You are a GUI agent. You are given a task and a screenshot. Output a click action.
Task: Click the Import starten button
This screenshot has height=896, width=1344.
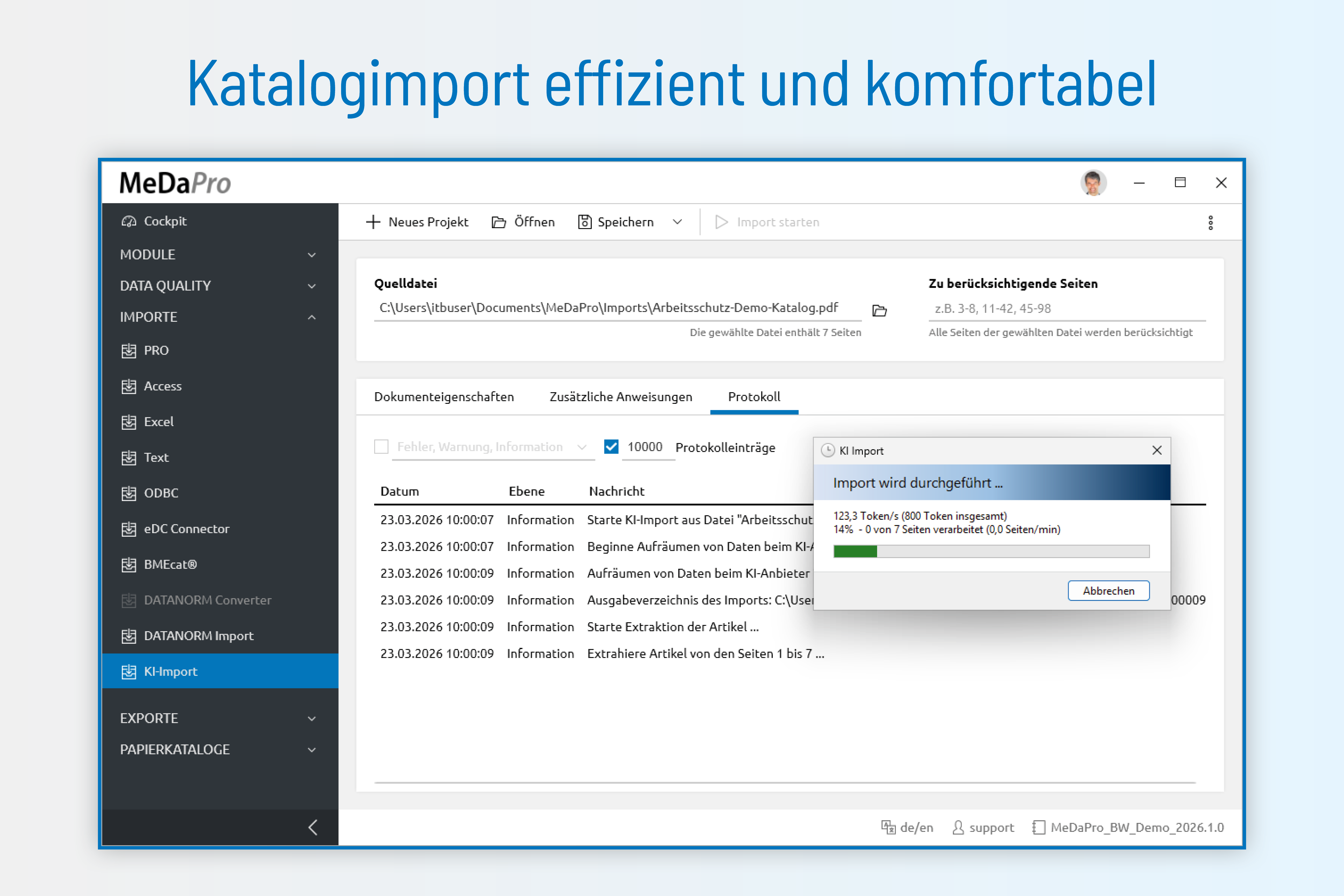767,222
